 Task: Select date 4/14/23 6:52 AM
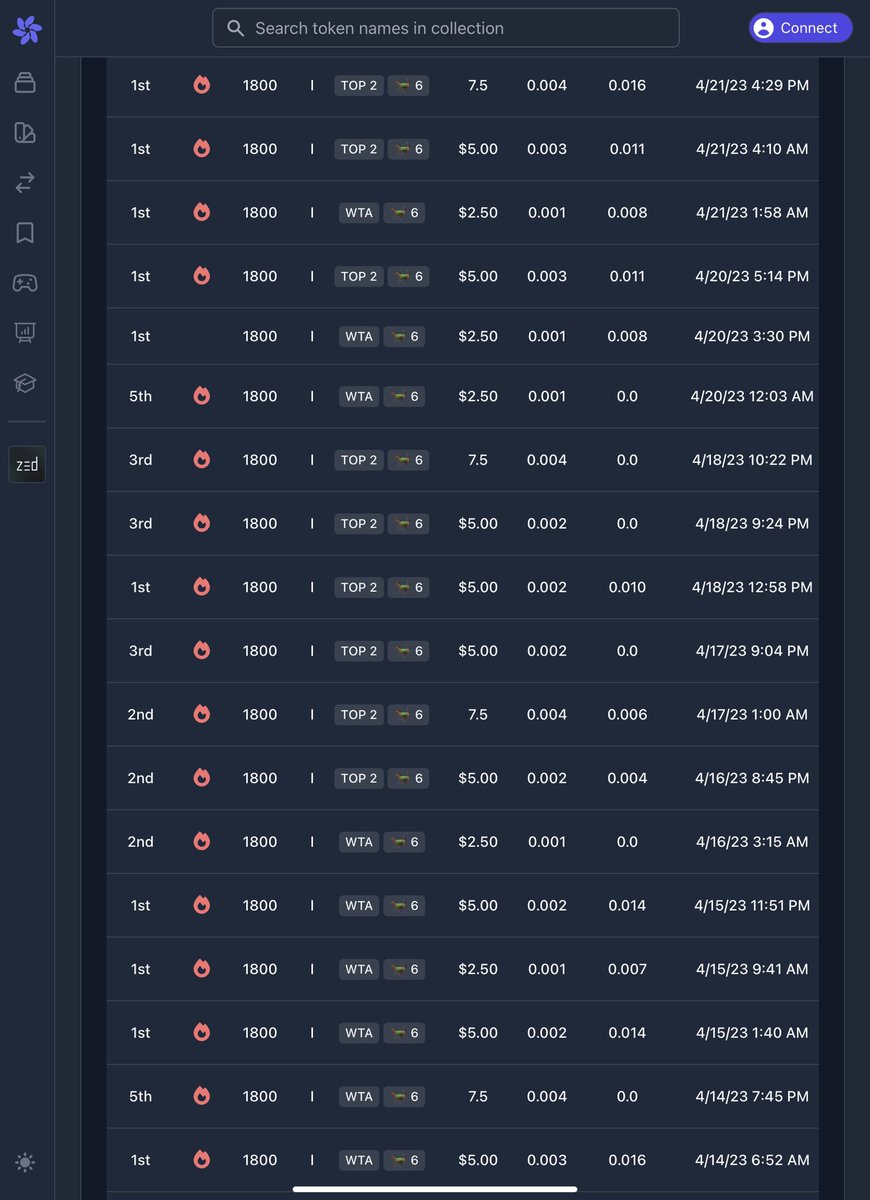(x=752, y=1160)
